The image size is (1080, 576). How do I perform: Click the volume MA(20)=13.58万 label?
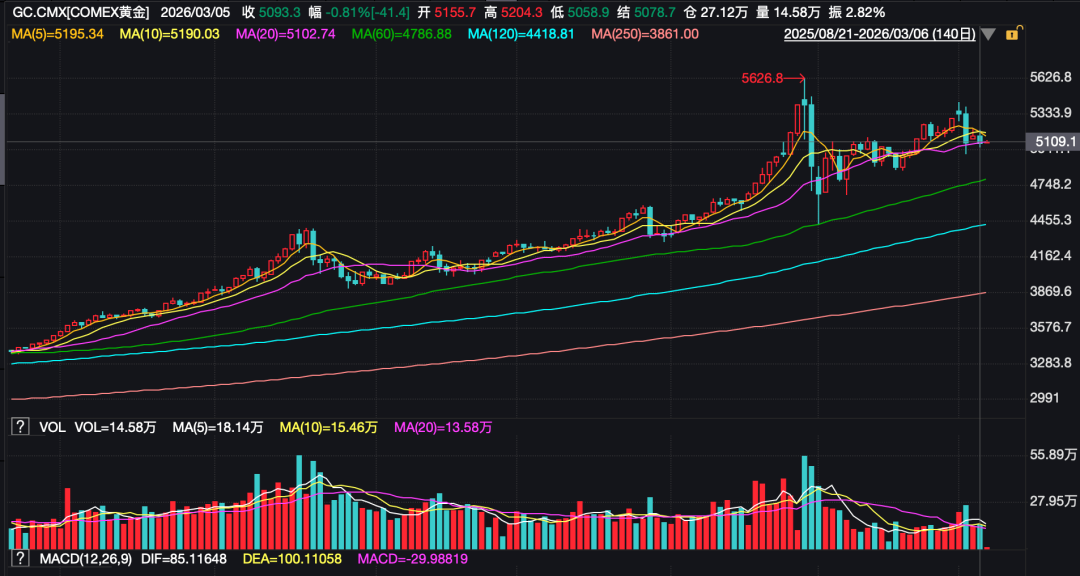pyautogui.click(x=443, y=427)
